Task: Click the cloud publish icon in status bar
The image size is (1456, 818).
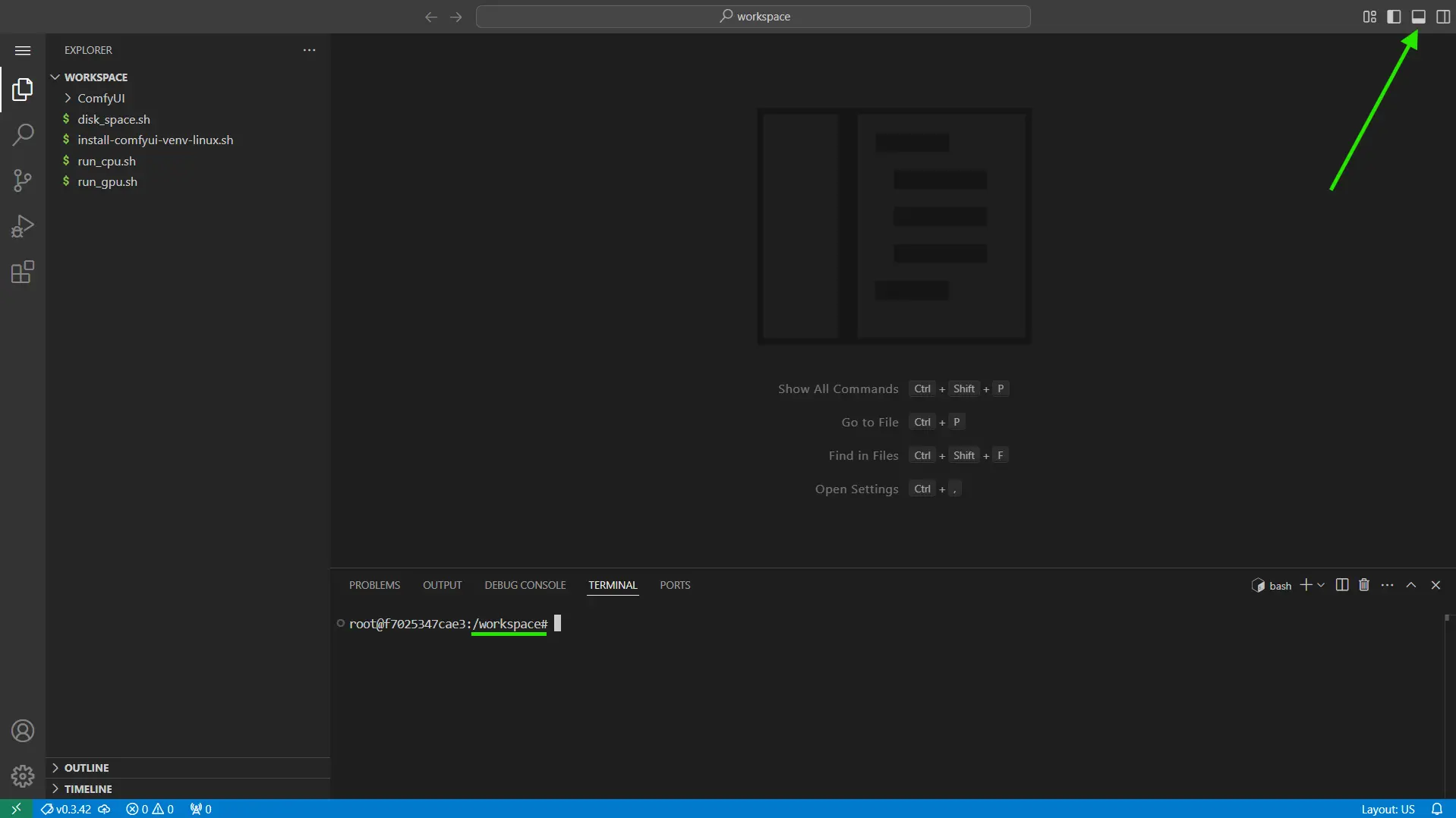Action: [x=105, y=809]
